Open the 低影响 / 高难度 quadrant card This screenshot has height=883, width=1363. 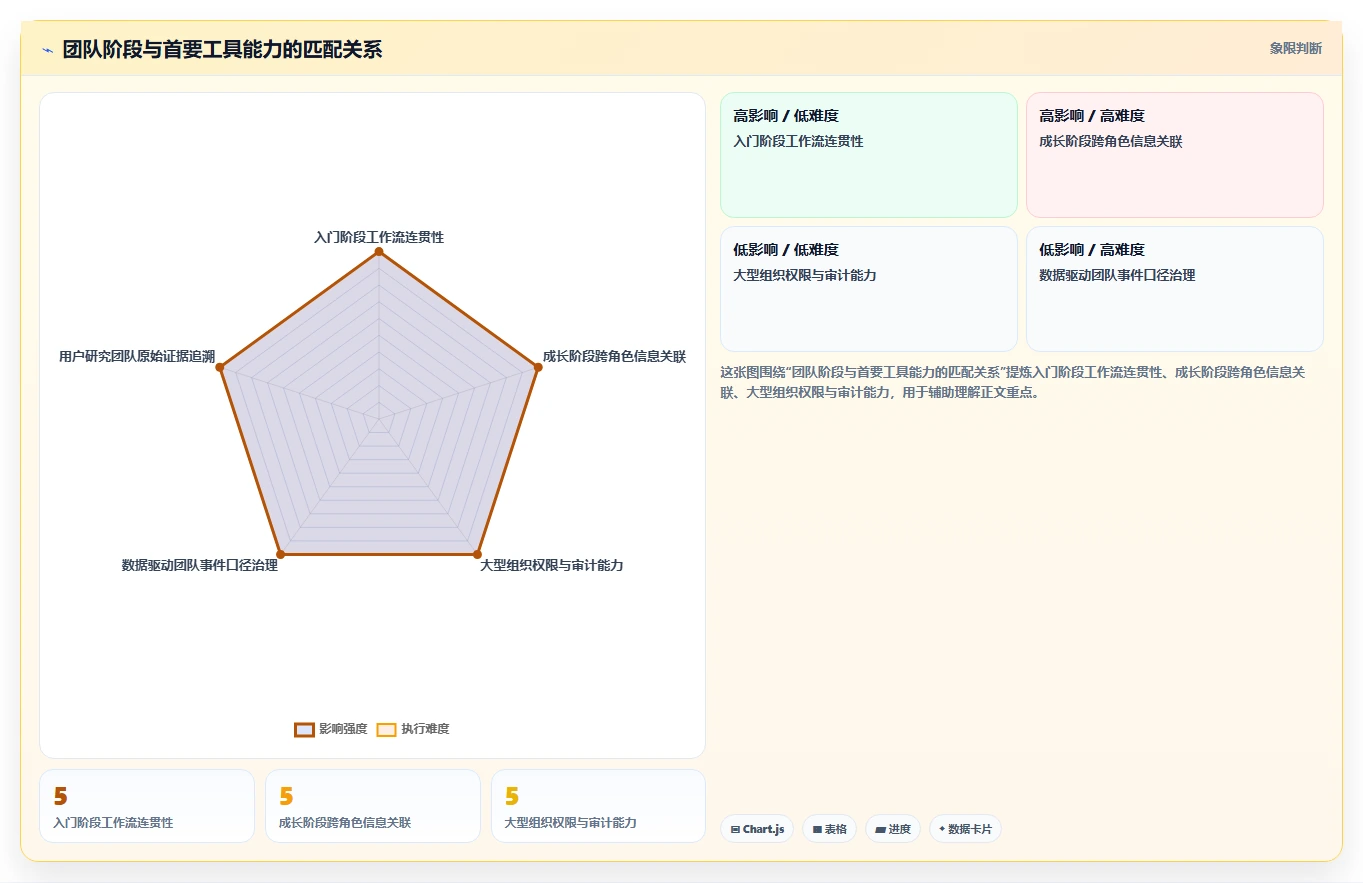pyautogui.click(x=1174, y=289)
